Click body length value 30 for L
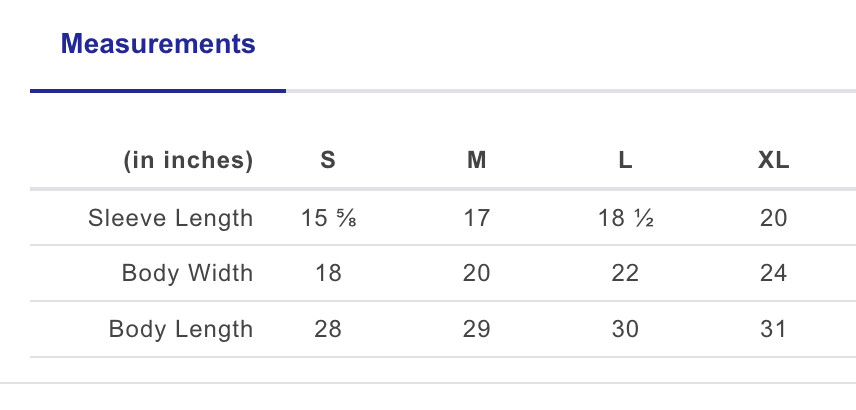Screen dimensions: 856x410 click(626, 329)
